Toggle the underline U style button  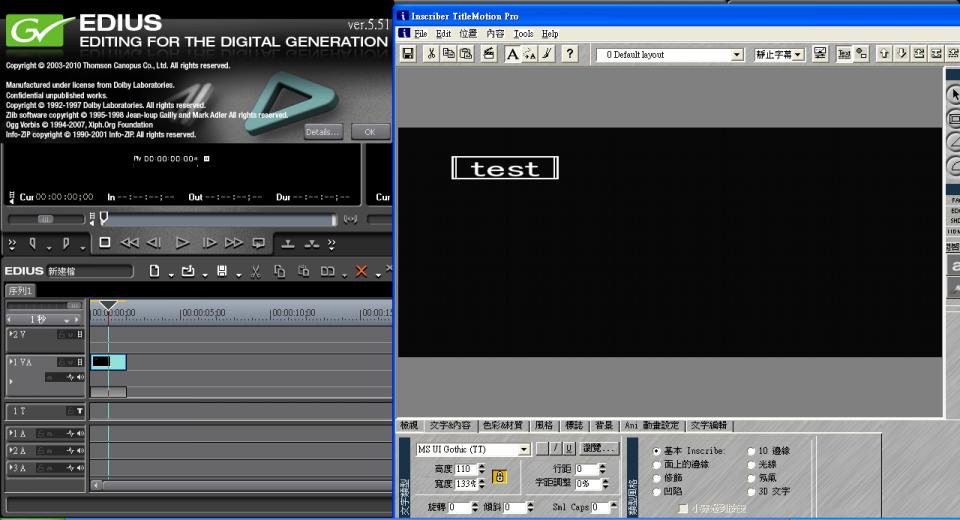(569, 448)
